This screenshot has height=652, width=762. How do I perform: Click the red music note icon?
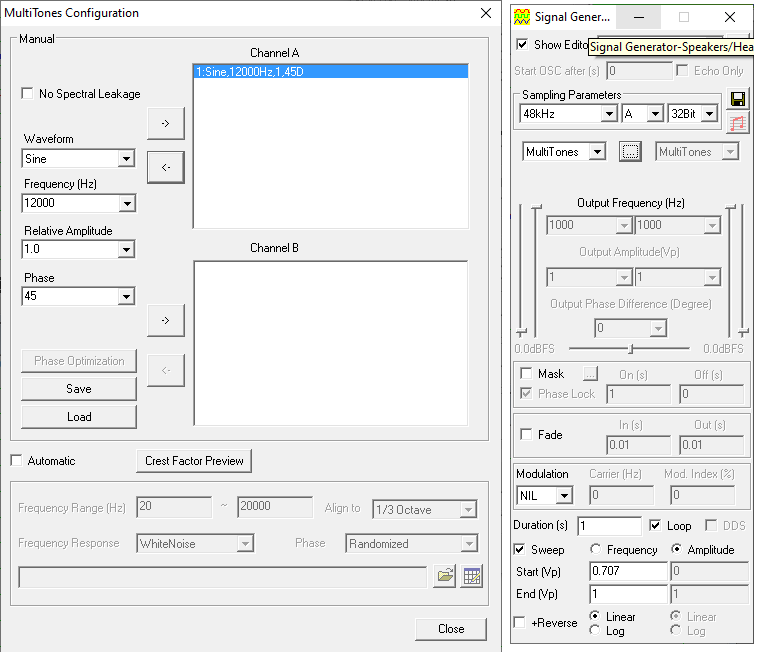(739, 123)
